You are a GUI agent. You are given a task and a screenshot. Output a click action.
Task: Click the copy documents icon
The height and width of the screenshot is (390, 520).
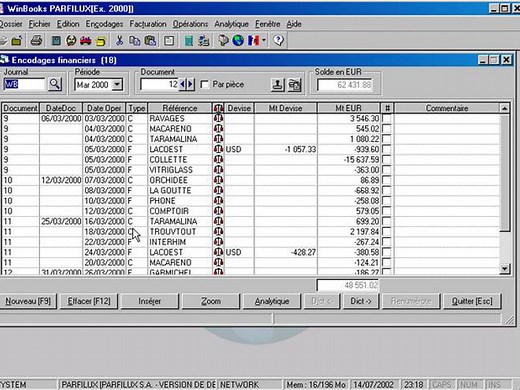(134, 41)
